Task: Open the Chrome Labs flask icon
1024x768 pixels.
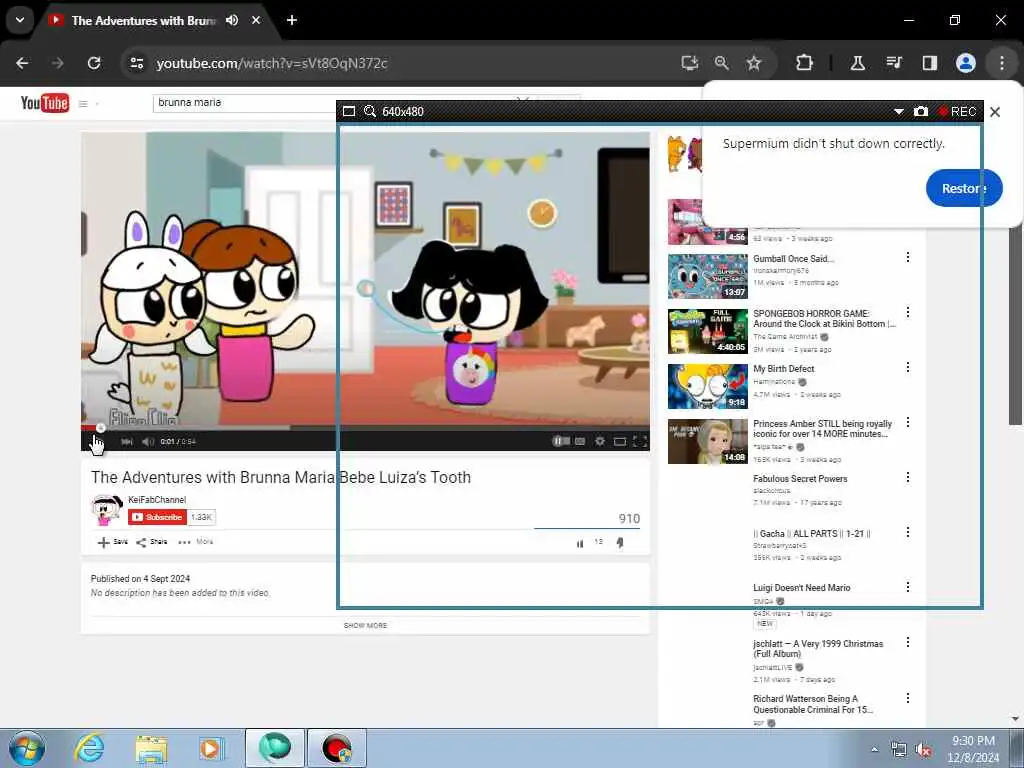Action: click(857, 63)
